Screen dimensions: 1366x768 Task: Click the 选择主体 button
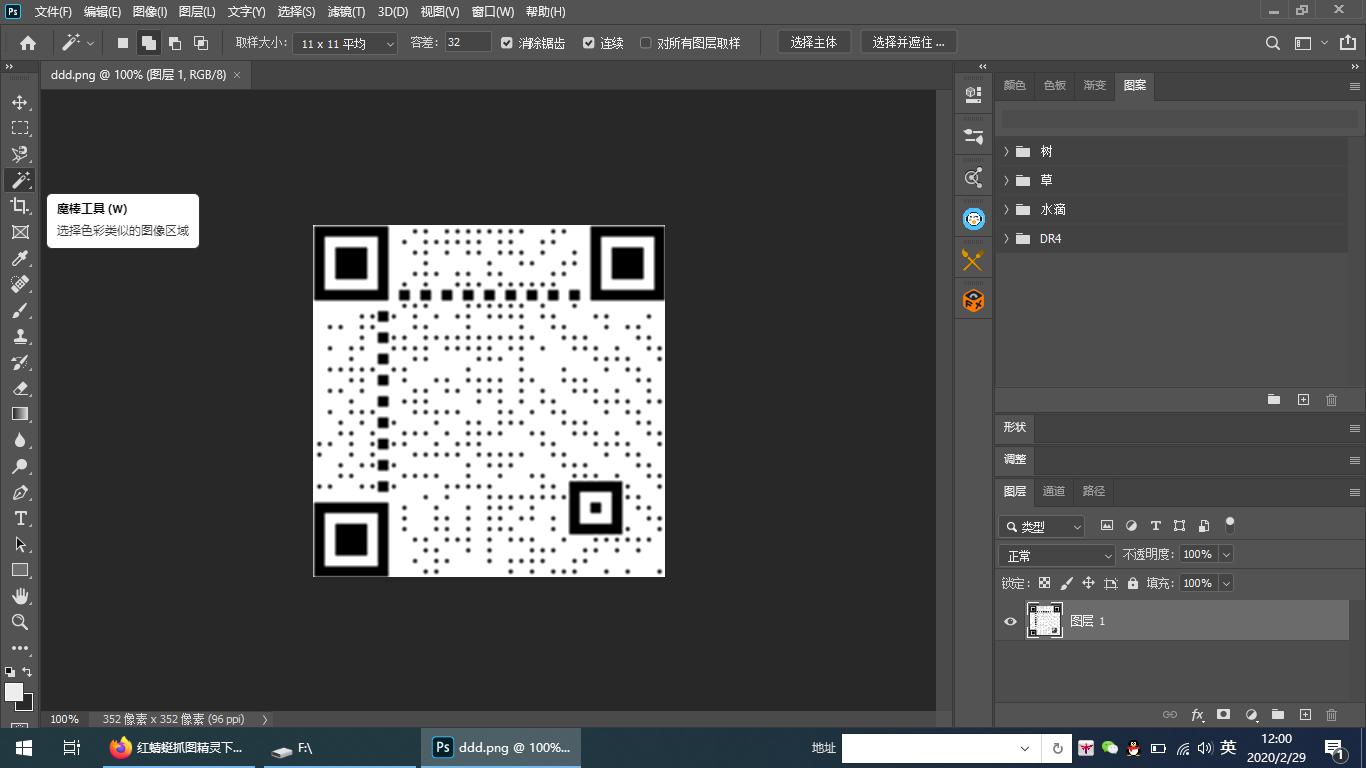(813, 42)
